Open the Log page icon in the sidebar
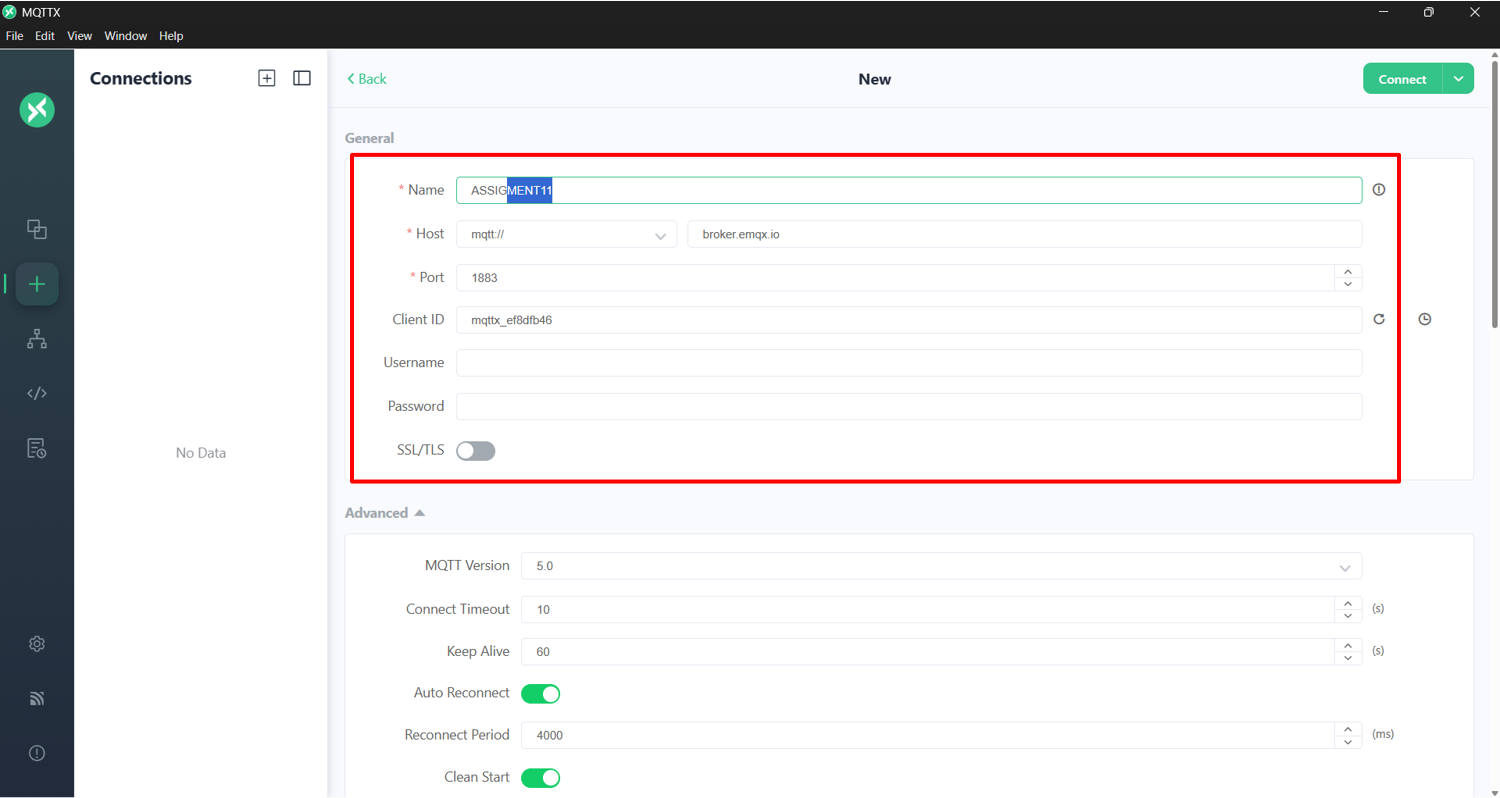Image resolution: width=1500 pixels, height=798 pixels. click(37, 447)
